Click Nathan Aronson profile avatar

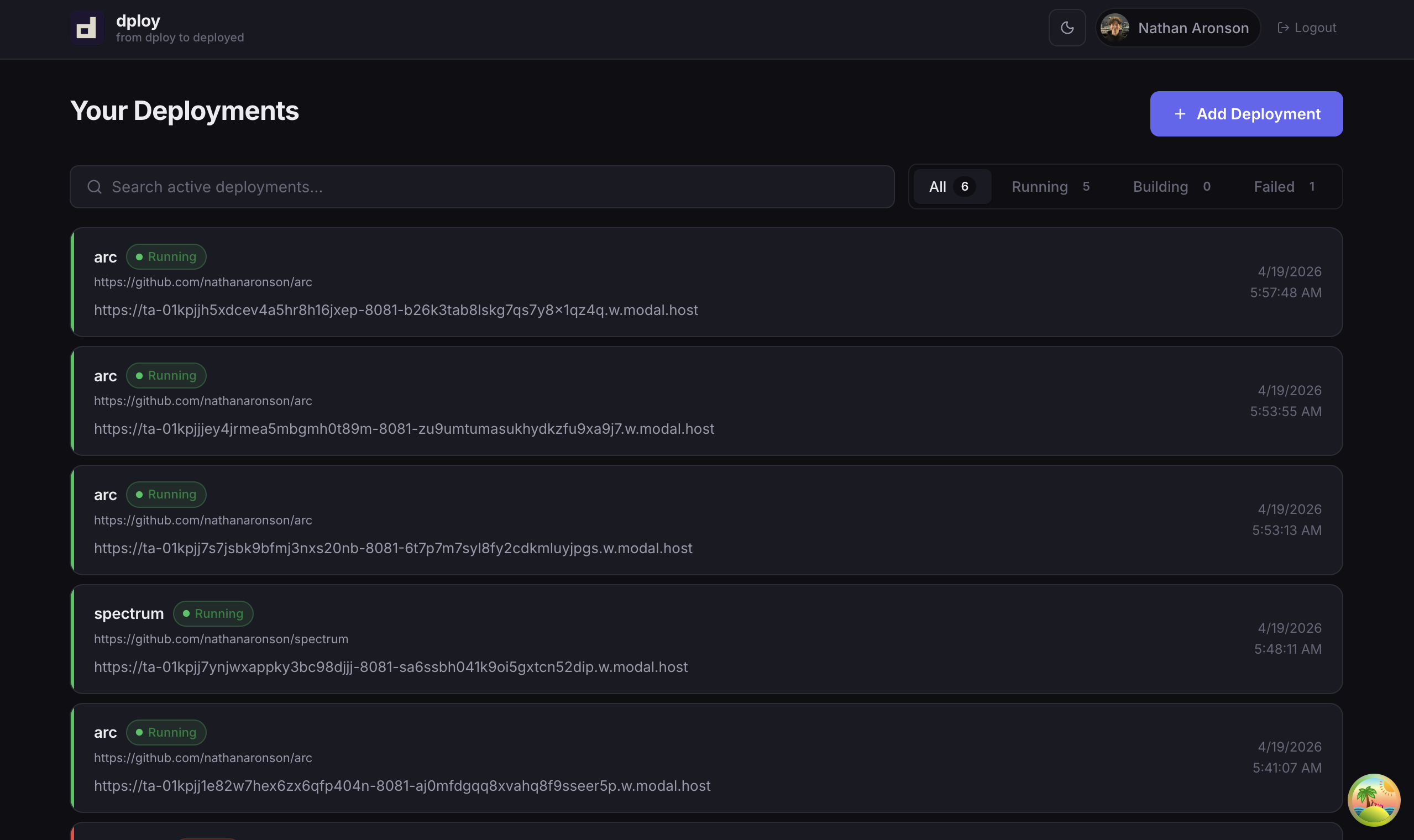click(1114, 28)
